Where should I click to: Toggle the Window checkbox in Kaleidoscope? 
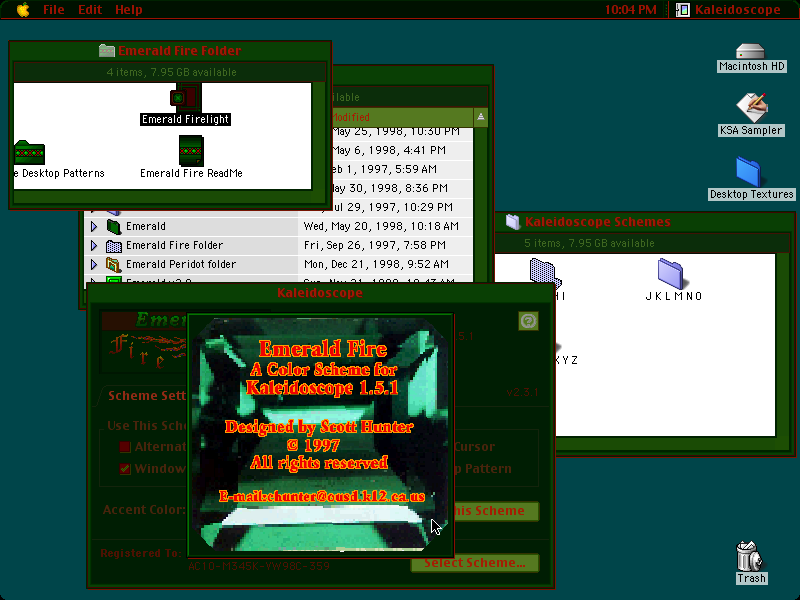pyautogui.click(x=125, y=468)
